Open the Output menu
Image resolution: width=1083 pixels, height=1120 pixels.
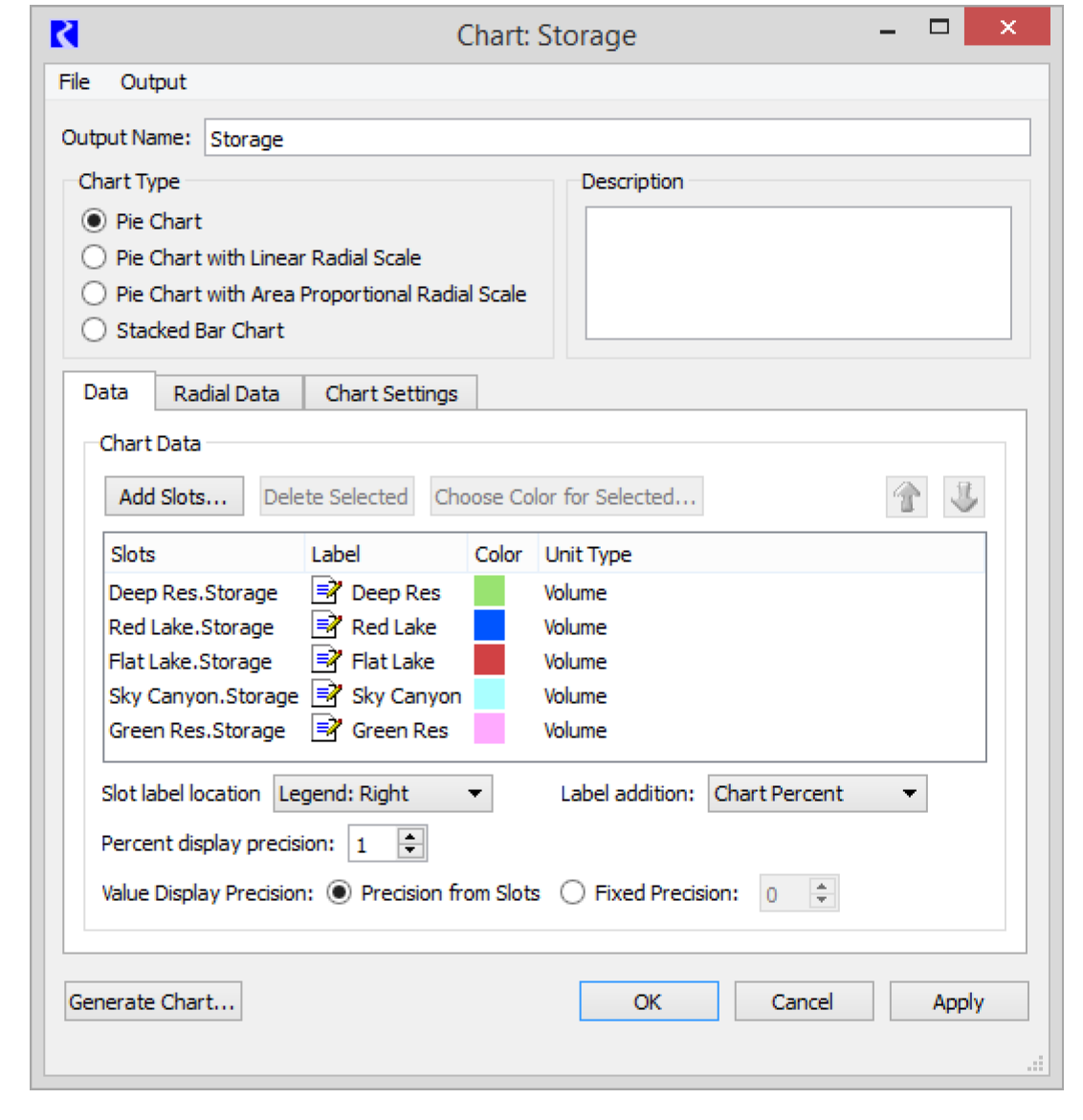(153, 82)
